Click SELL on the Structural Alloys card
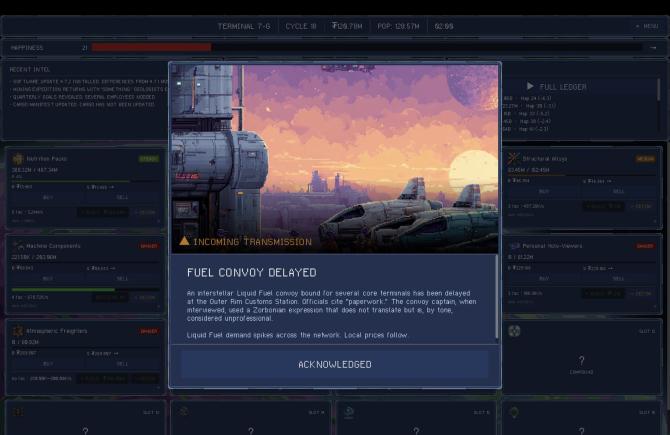The height and width of the screenshot is (435, 670). (x=618, y=191)
